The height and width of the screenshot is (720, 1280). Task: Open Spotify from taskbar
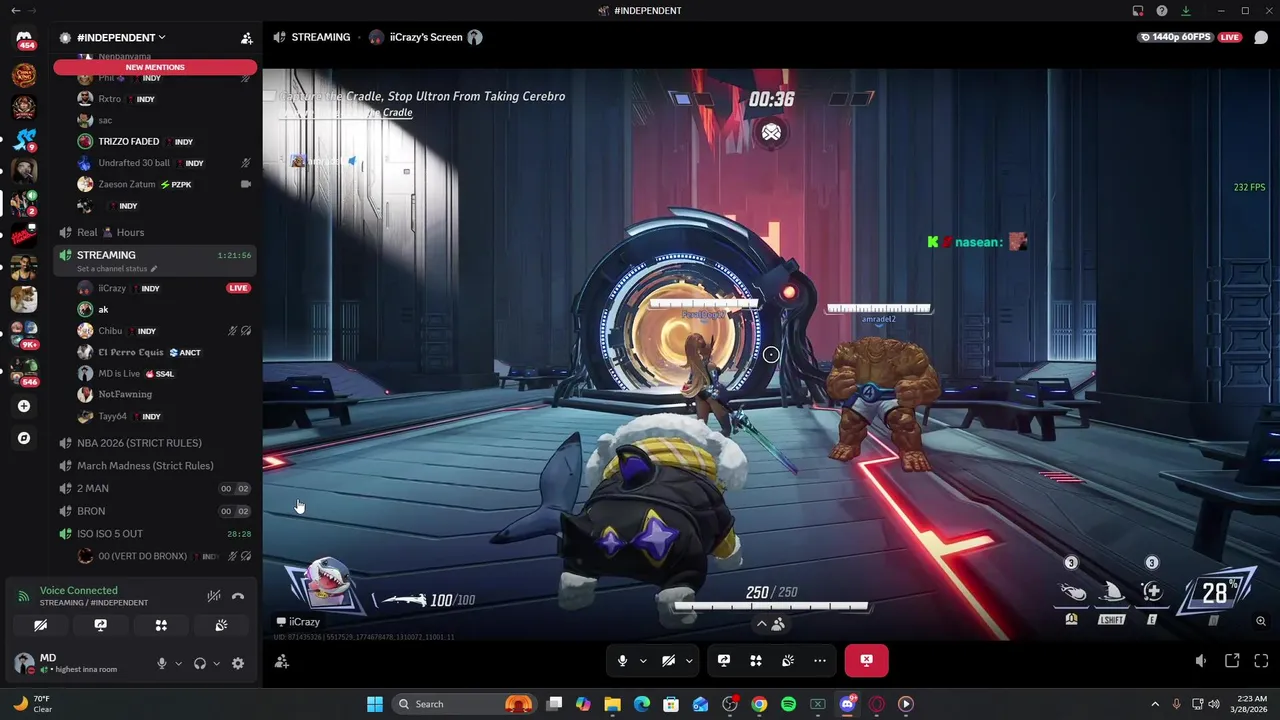coord(788,704)
